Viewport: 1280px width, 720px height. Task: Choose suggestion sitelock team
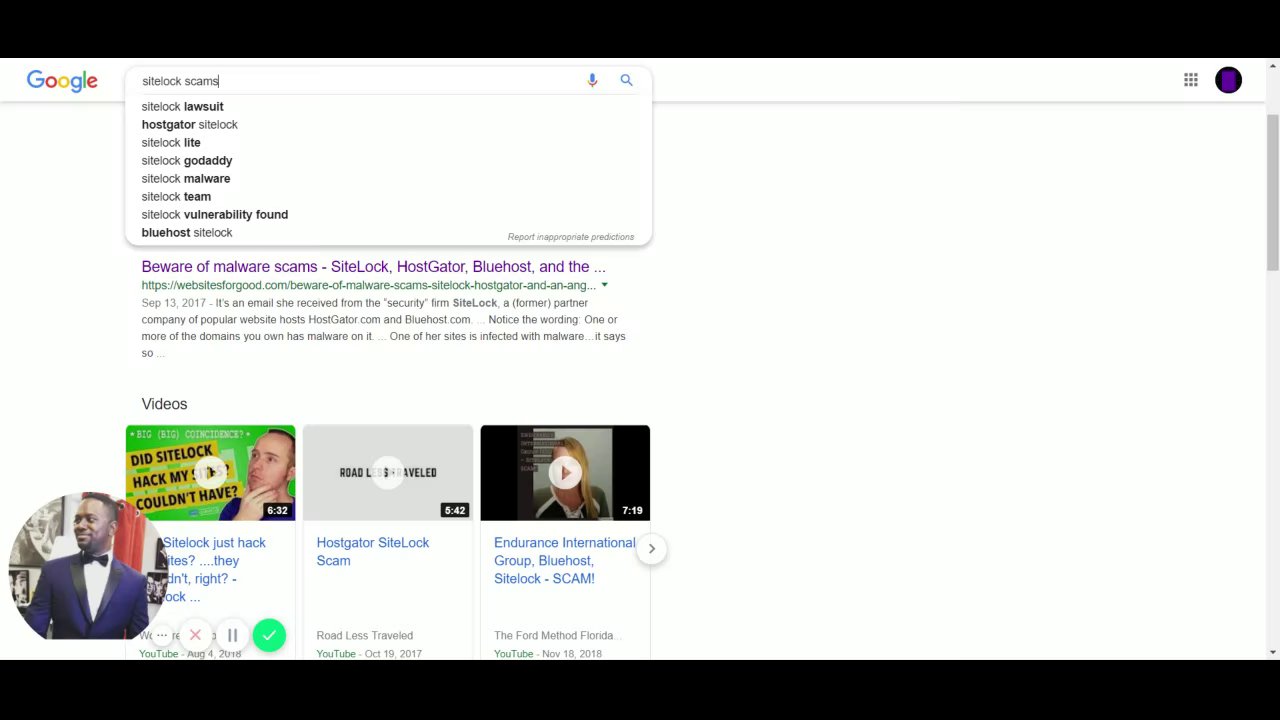[x=176, y=196]
